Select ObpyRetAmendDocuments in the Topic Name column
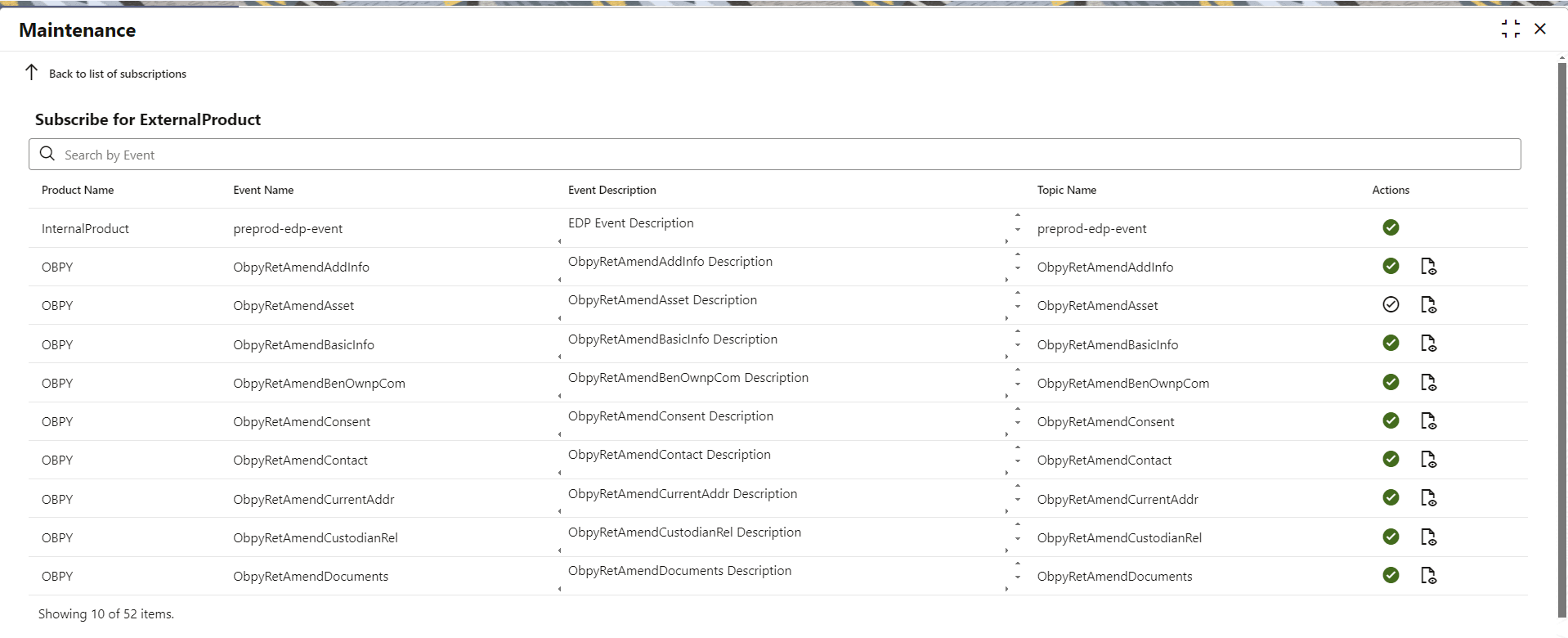Image resolution: width=1568 pixels, height=638 pixels. coord(1114,577)
